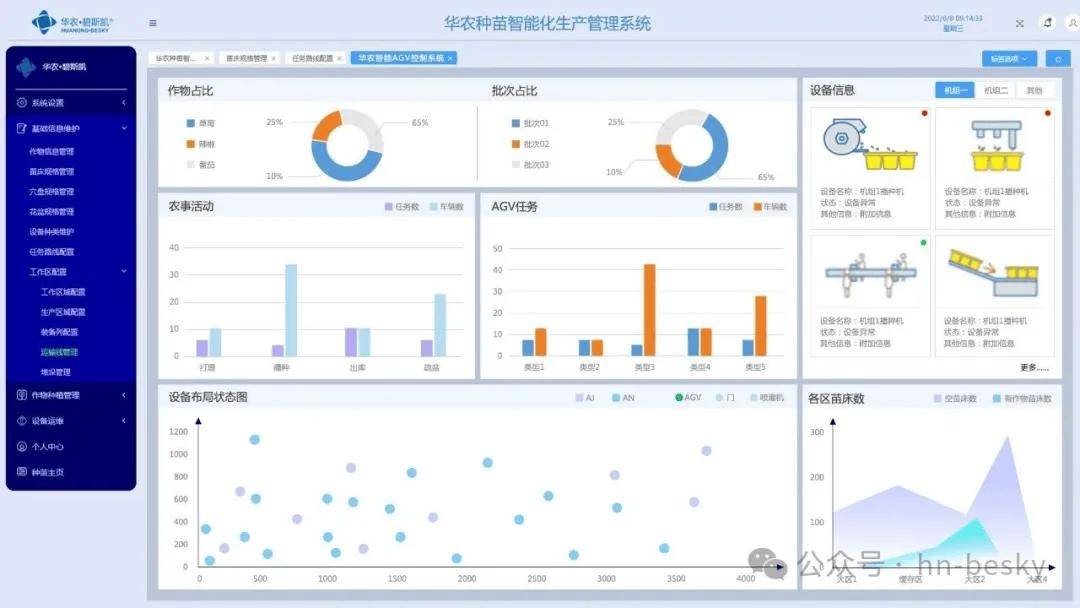Click the AJ legend entry in 设备布局状态图
The image size is (1080, 608).
[x=585, y=398]
